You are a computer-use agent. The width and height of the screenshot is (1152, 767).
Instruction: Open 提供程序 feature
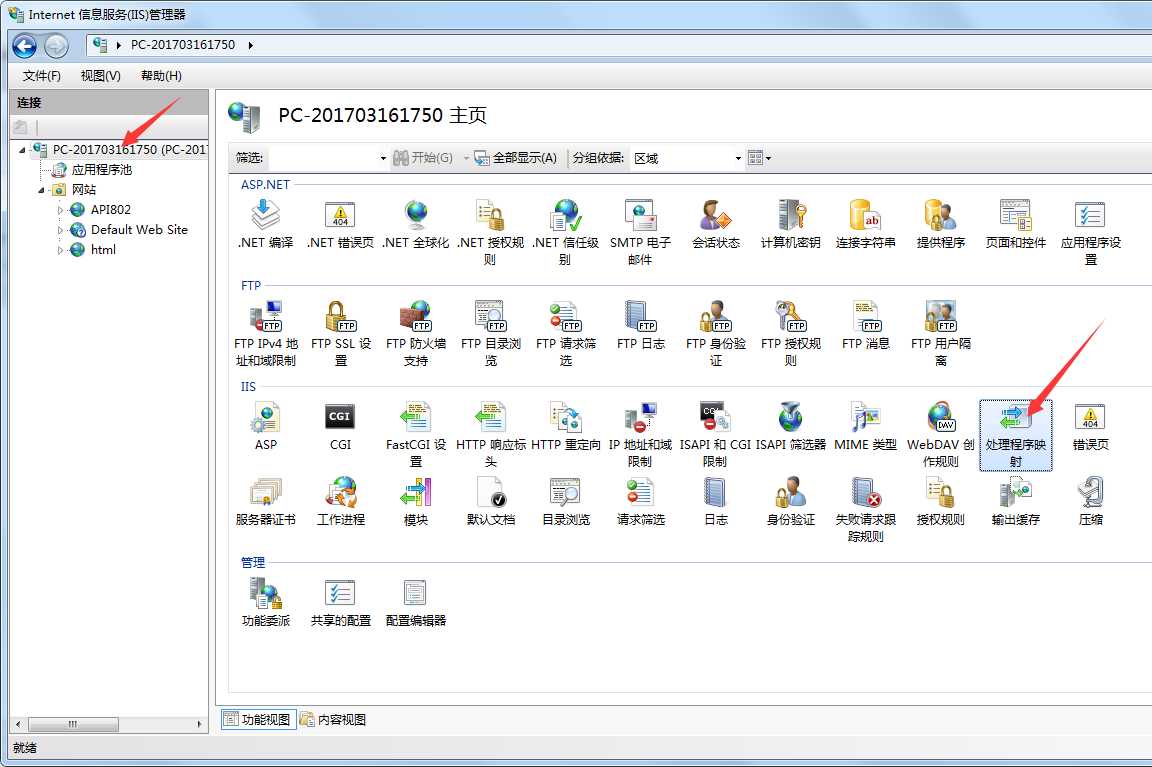[940, 225]
